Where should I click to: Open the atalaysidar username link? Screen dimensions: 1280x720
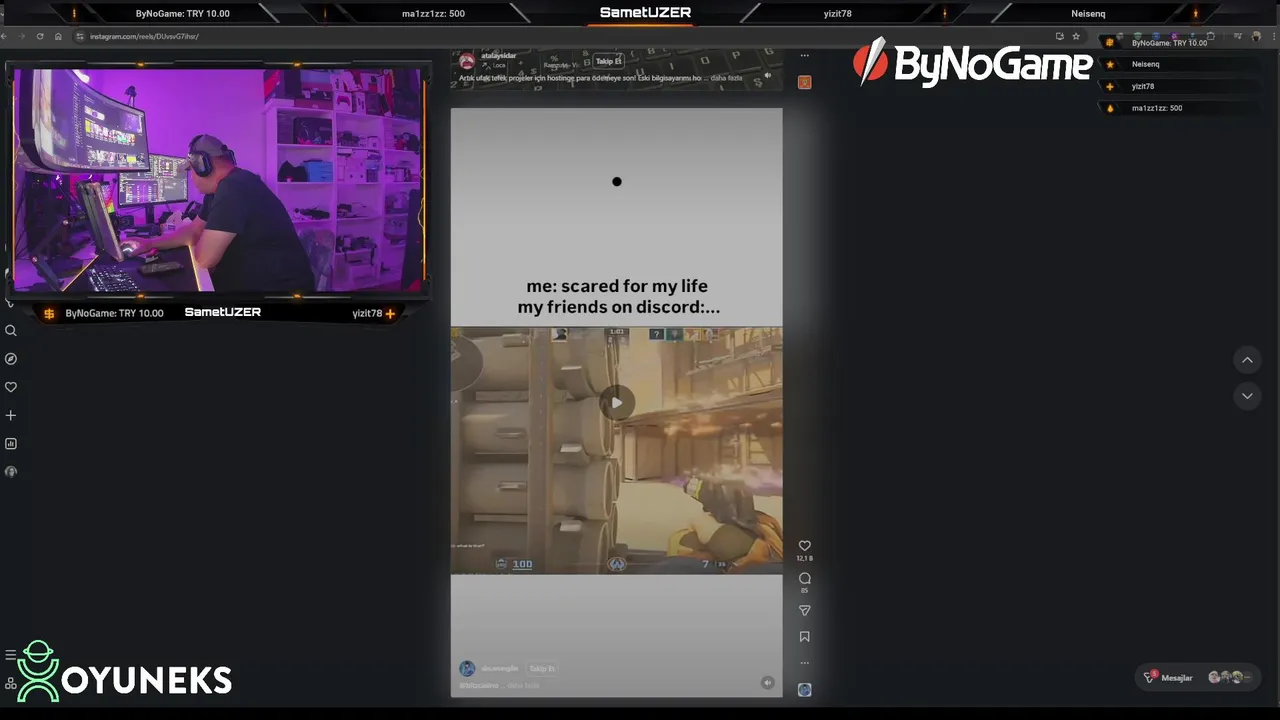498,56
